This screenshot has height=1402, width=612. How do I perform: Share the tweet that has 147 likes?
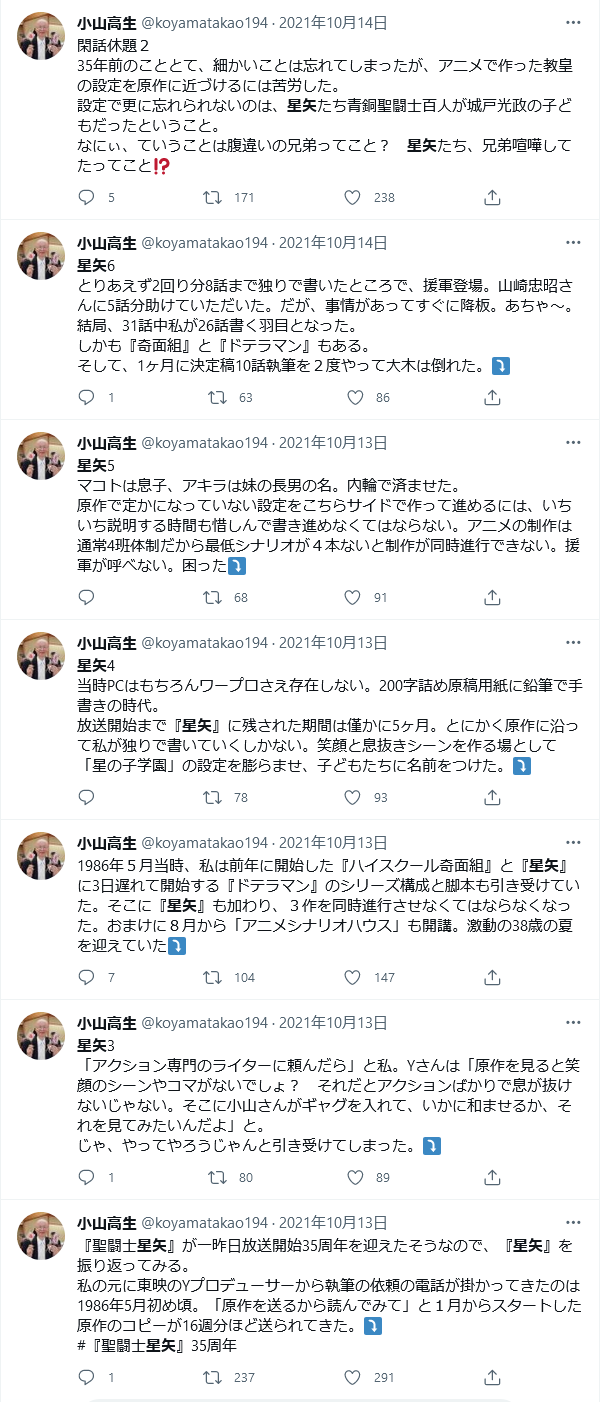coord(492,978)
